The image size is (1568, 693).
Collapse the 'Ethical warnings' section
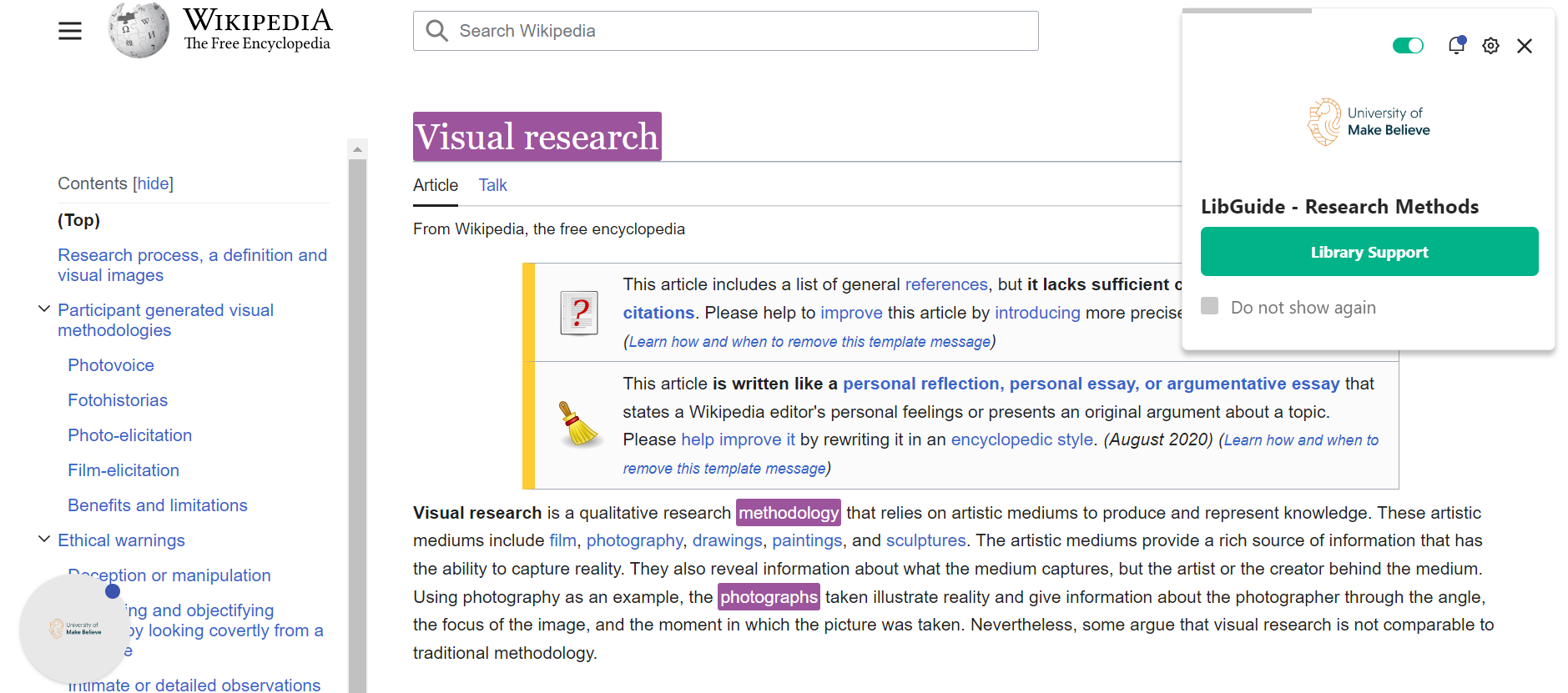(44, 540)
